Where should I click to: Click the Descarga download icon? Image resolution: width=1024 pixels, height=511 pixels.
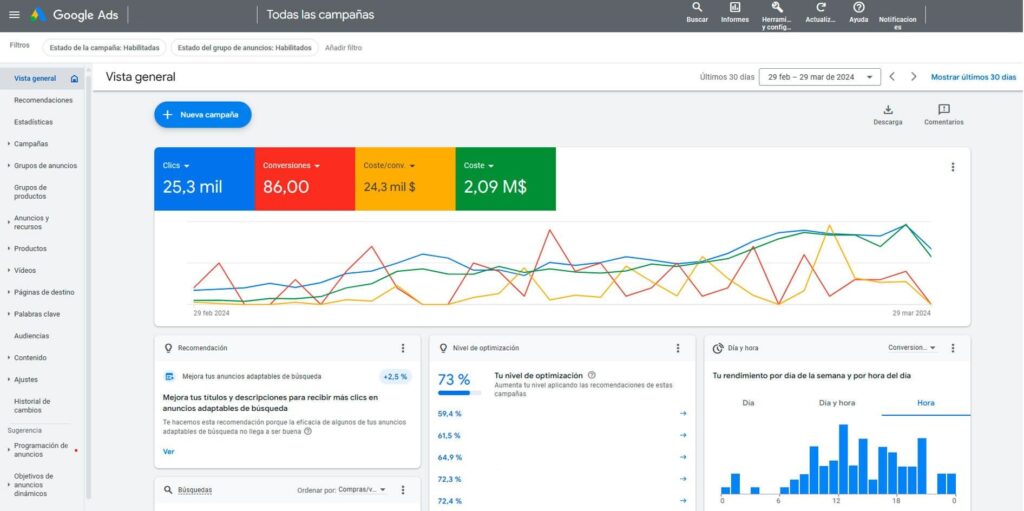click(887, 110)
